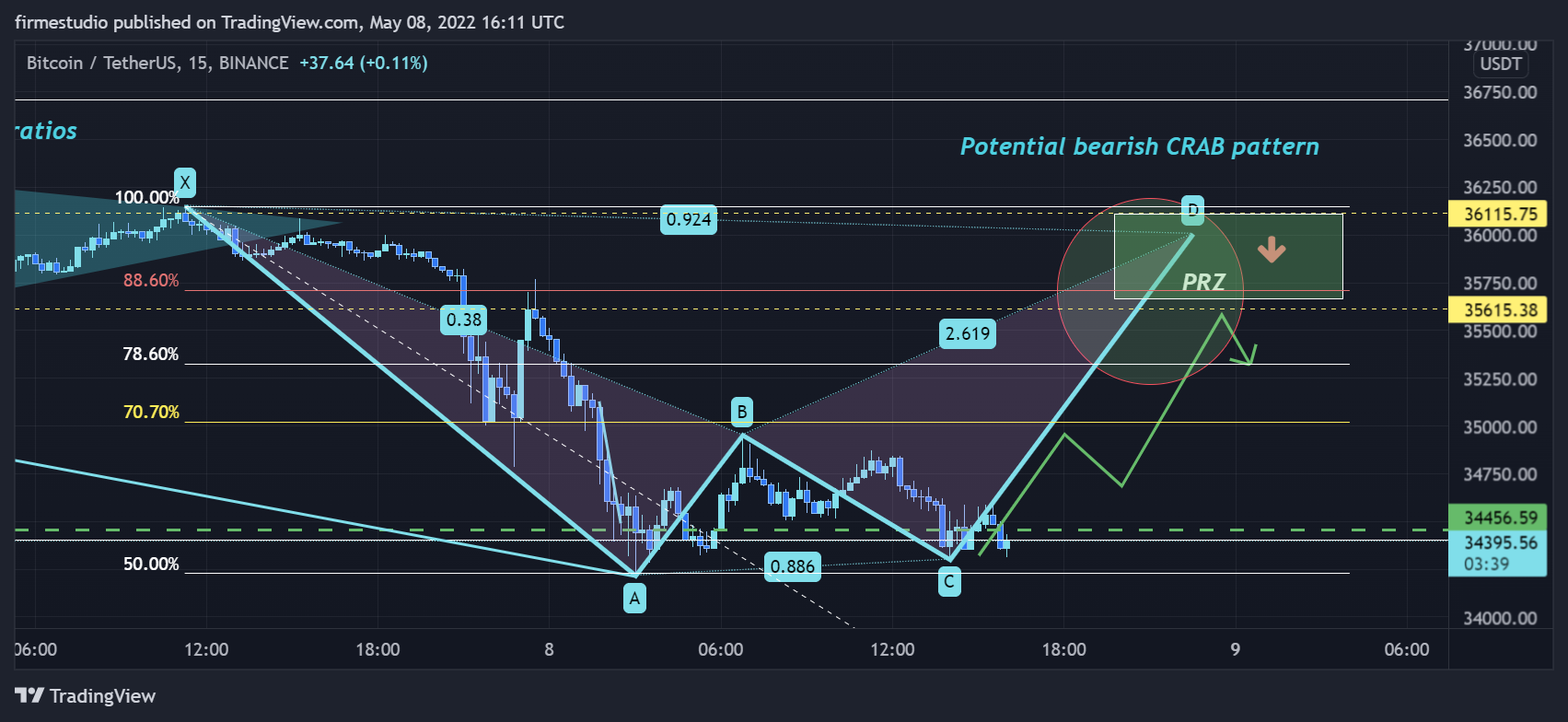Click the 50.00% Fibonacci level label

pos(152,564)
